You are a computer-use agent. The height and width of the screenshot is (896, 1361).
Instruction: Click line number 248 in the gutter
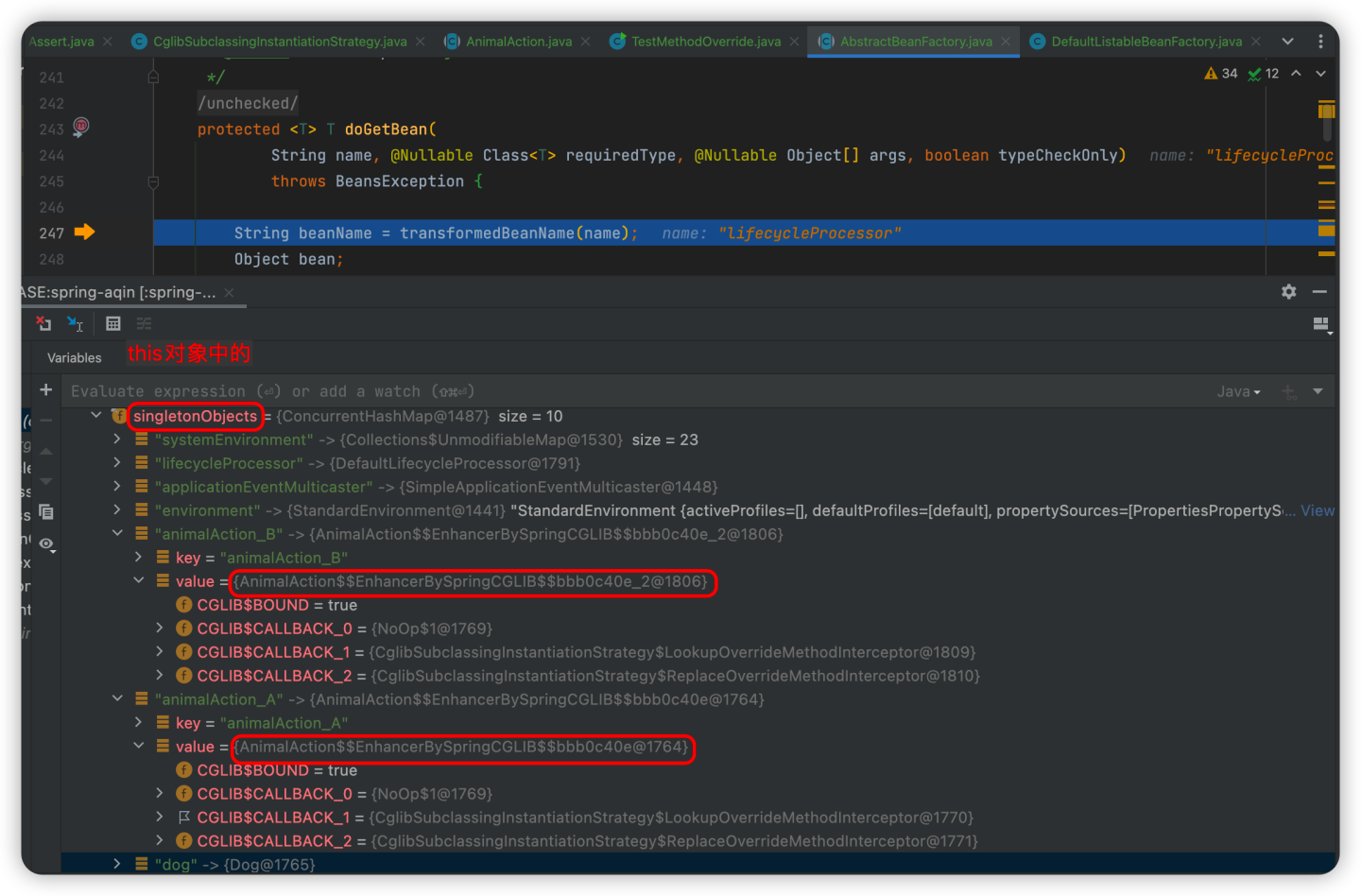pyautogui.click(x=52, y=259)
